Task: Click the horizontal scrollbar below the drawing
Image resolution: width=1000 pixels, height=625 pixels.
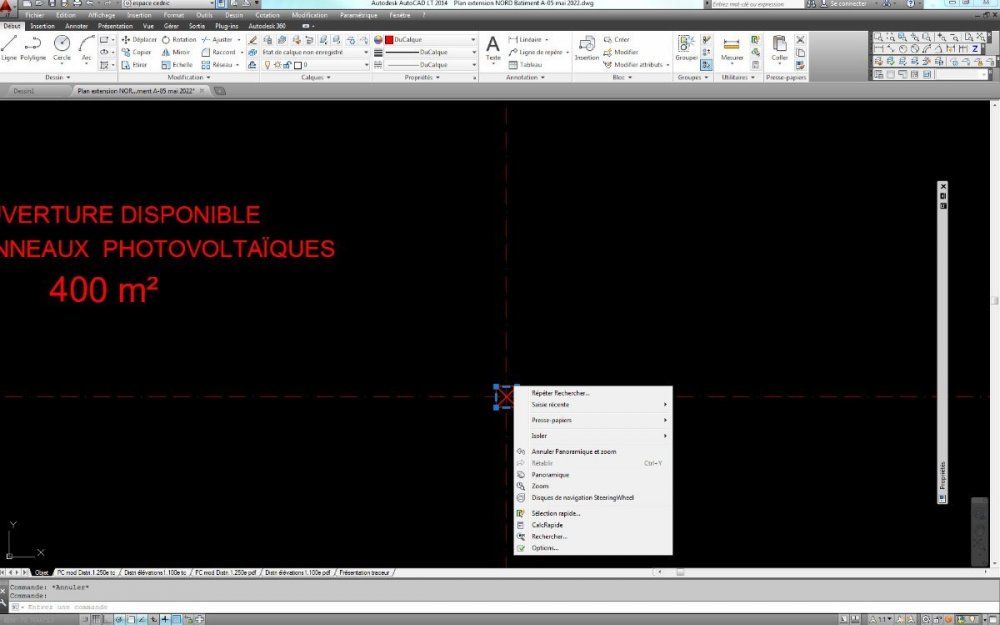Action: pos(823,573)
